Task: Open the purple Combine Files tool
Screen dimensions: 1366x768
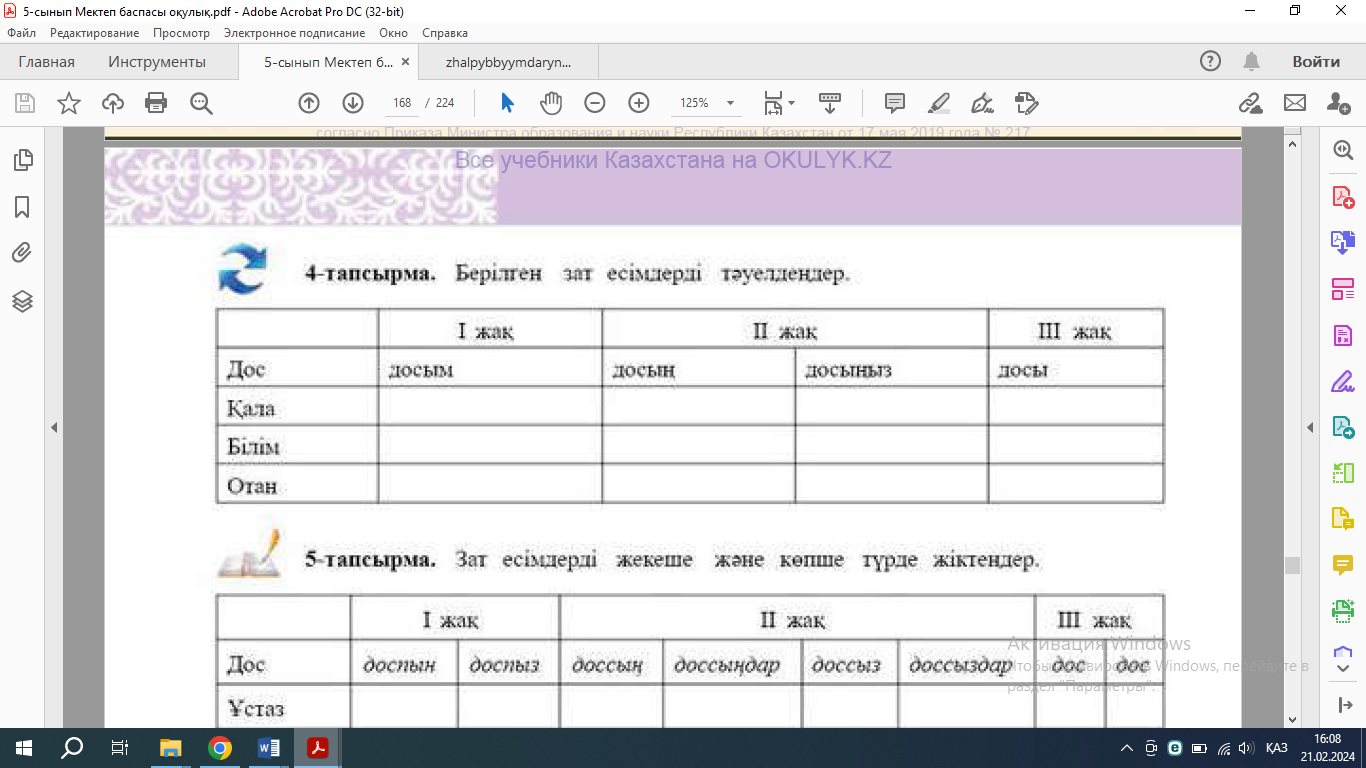Action: coord(1342,243)
